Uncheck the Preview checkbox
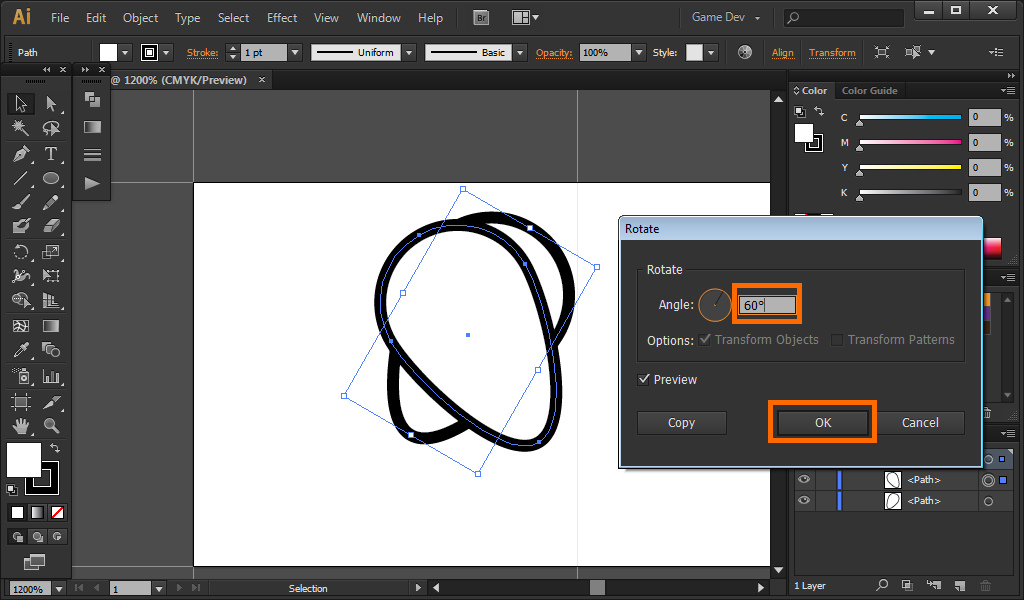This screenshot has width=1024, height=600. coord(645,380)
